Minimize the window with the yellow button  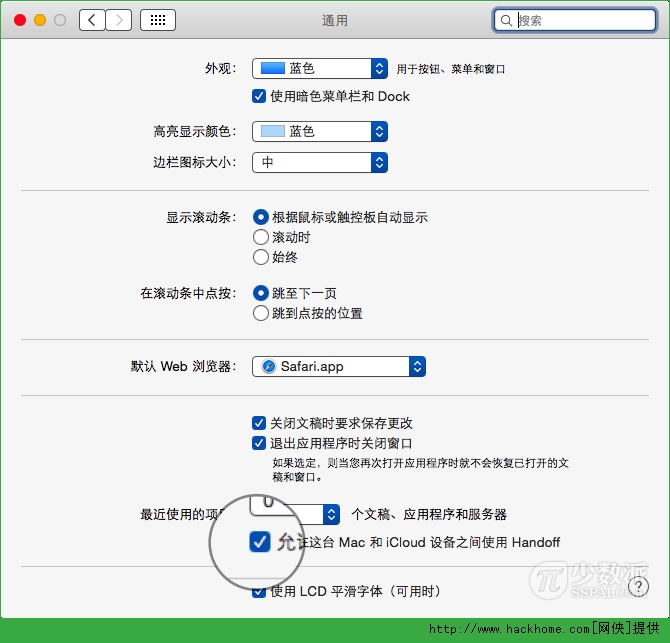point(40,20)
